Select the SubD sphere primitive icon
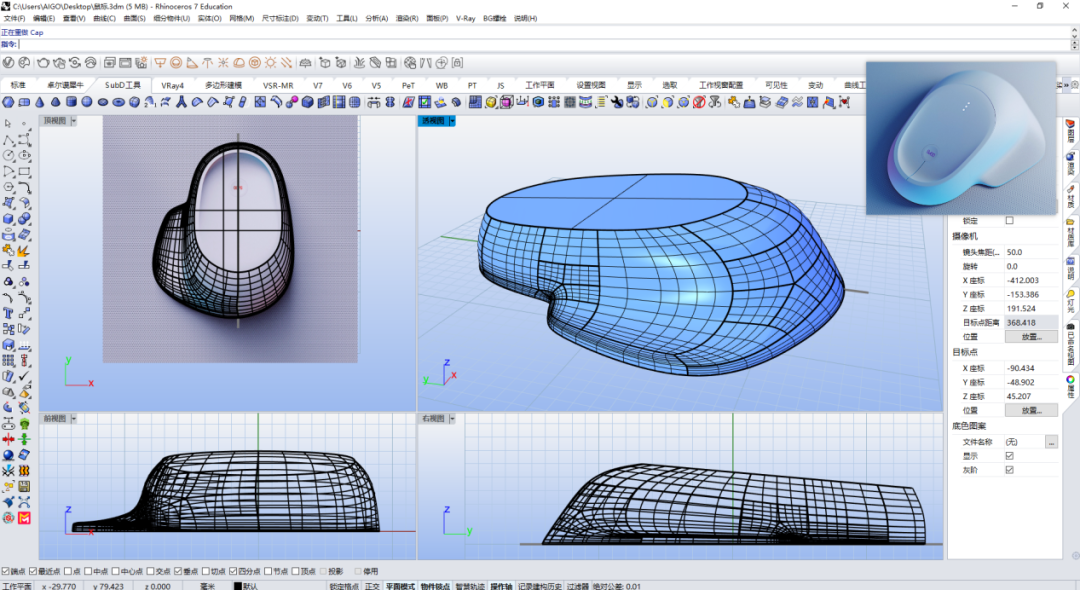 [87, 102]
